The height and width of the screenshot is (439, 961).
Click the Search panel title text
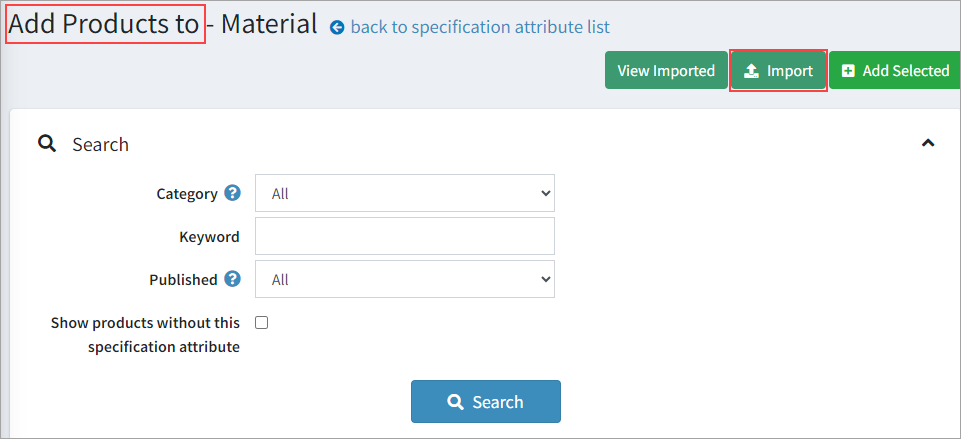click(x=100, y=144)
